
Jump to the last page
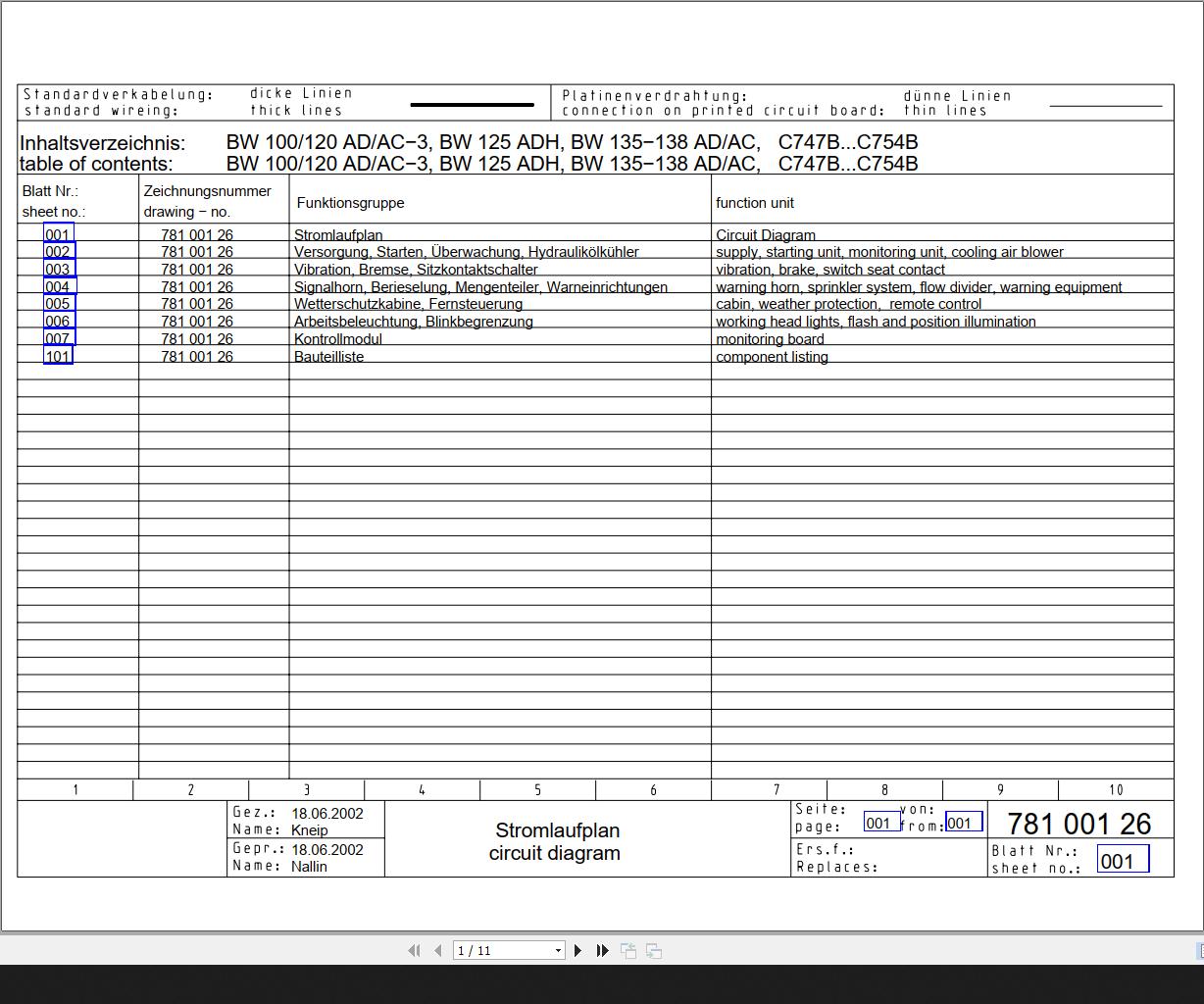coord(603,950)
